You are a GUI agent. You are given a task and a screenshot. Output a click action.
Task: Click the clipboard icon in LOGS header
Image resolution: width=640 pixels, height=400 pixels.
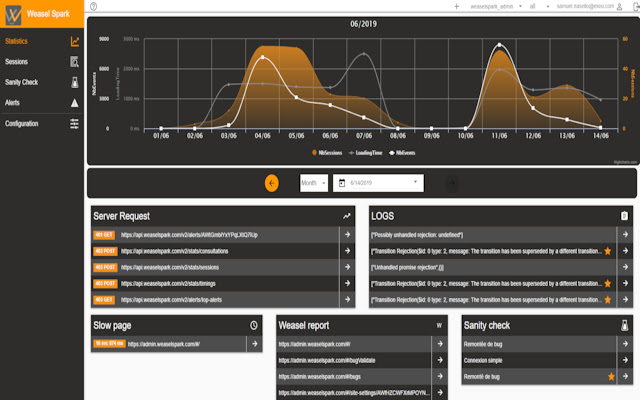624,215
